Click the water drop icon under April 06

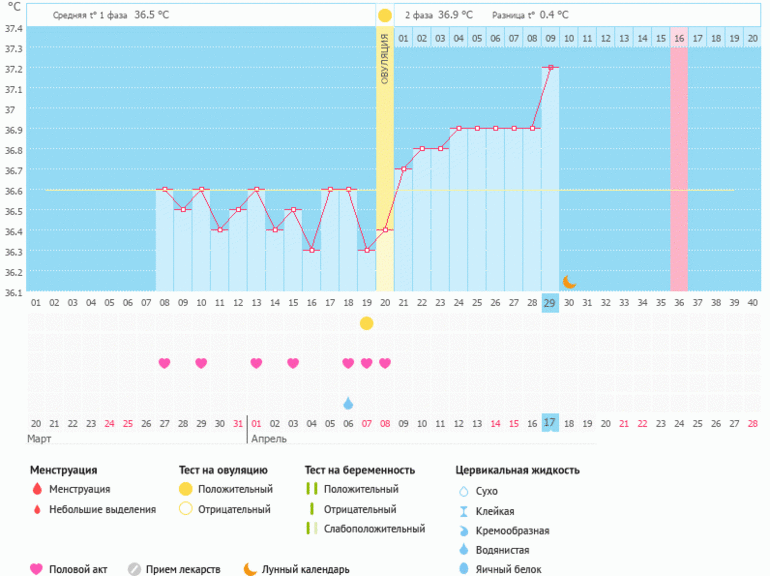click(x=348, y=403)
